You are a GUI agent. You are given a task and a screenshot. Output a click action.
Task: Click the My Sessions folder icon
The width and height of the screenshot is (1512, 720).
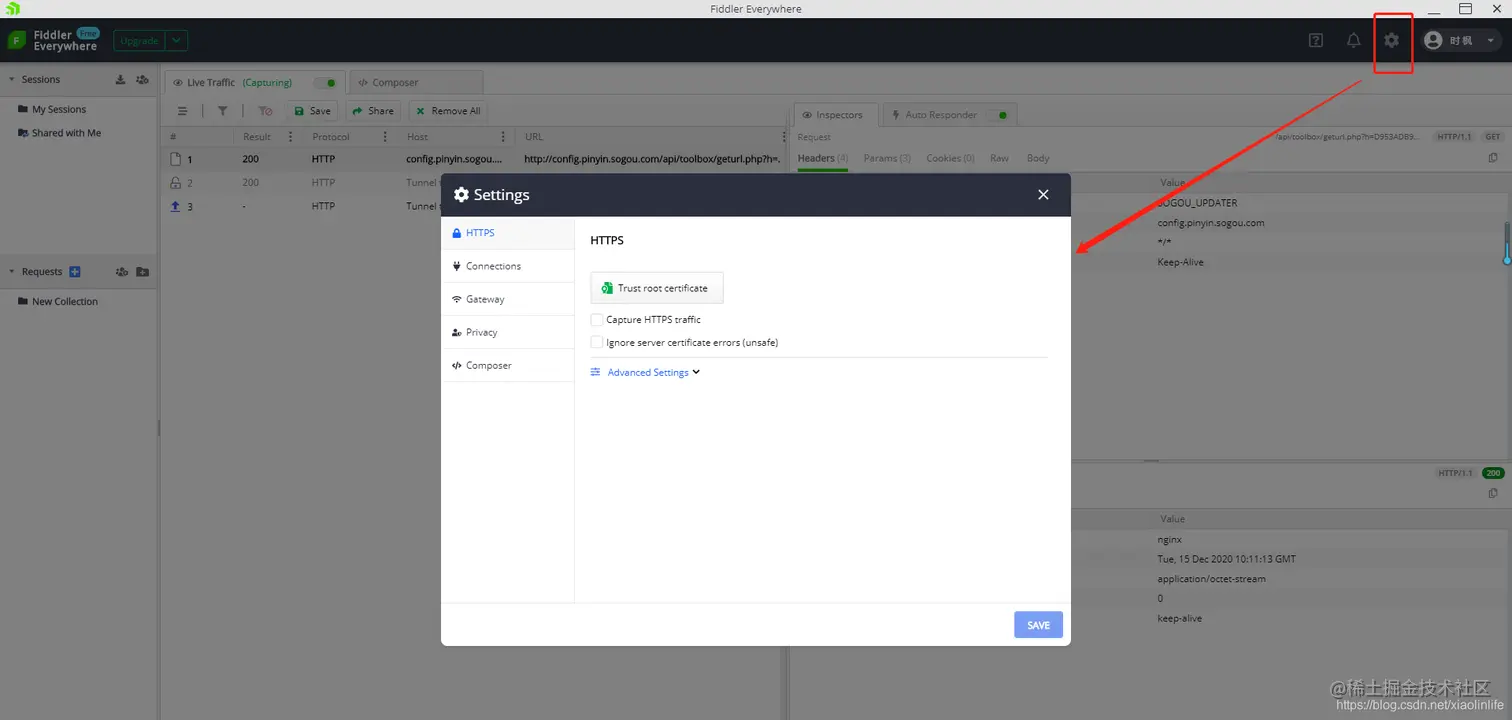23,109
